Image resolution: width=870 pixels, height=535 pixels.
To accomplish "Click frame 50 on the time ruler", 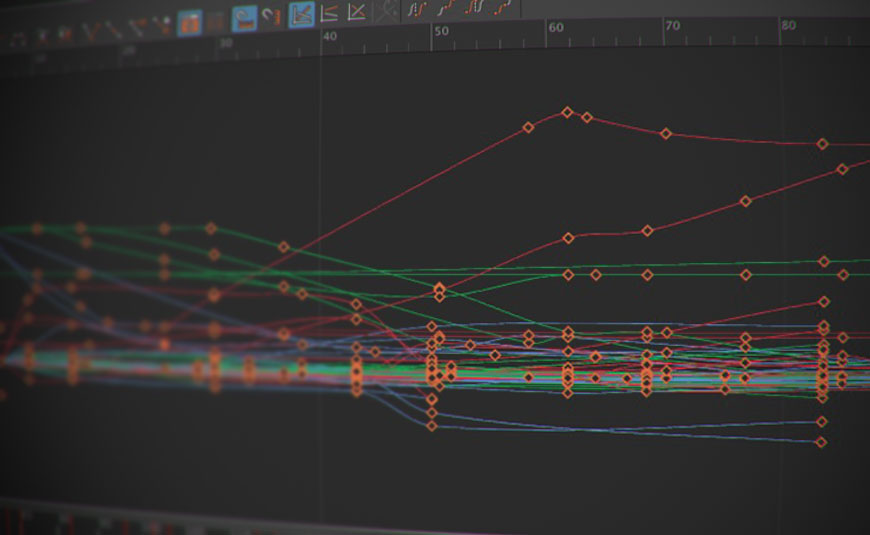I will 442,31.
